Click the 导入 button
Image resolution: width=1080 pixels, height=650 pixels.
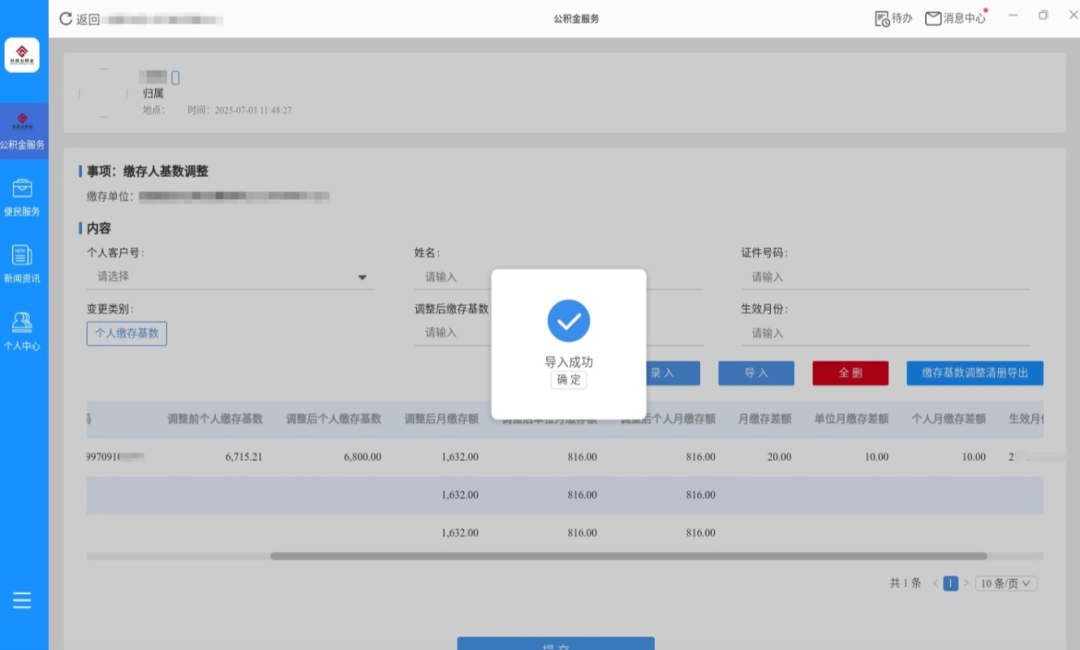(756, 373)
